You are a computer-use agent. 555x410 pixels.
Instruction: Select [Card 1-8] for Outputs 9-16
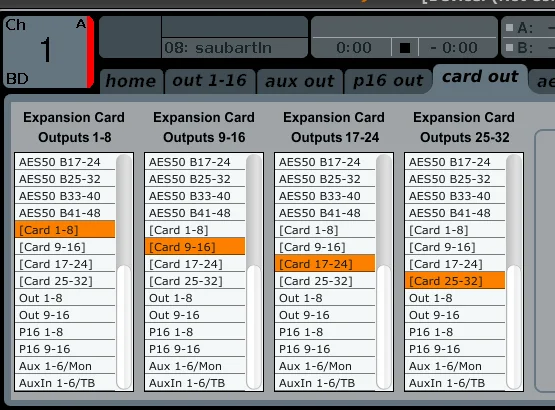tap(195, 230)
